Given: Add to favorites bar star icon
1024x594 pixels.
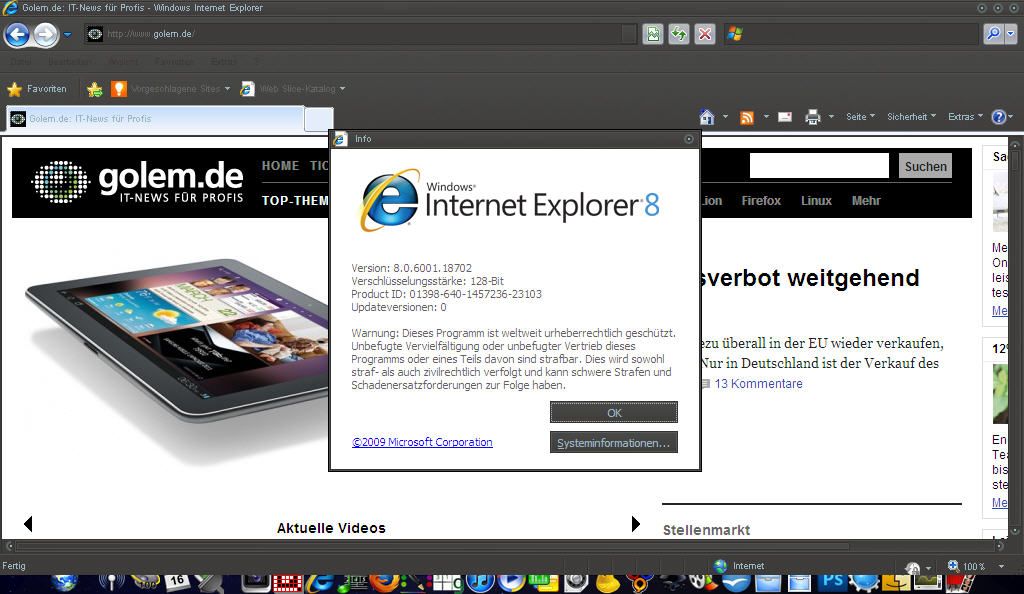Looking at the screenshot, I should (x=95, y=89).
